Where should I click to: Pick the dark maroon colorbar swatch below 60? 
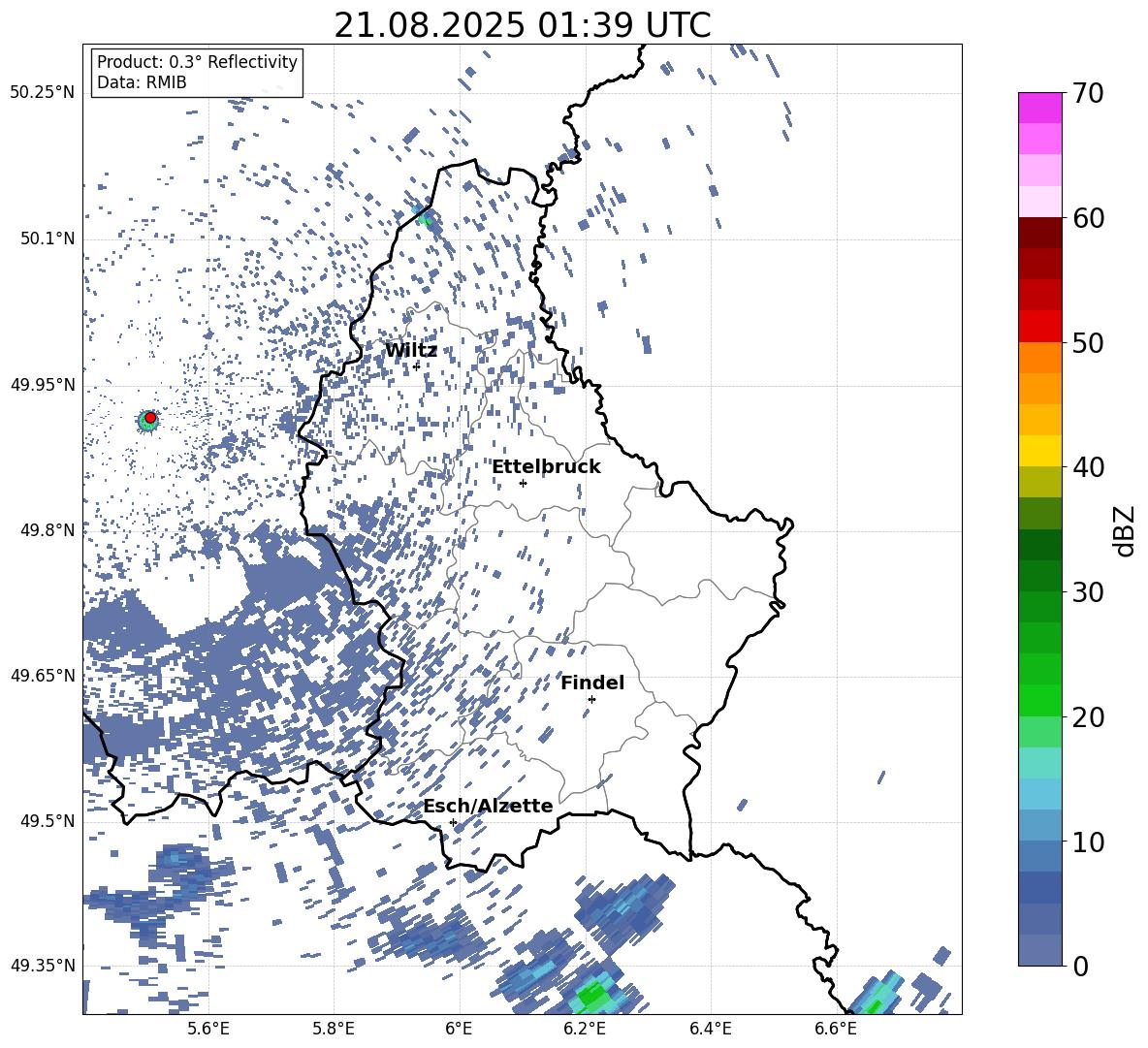pos(1039,233)
